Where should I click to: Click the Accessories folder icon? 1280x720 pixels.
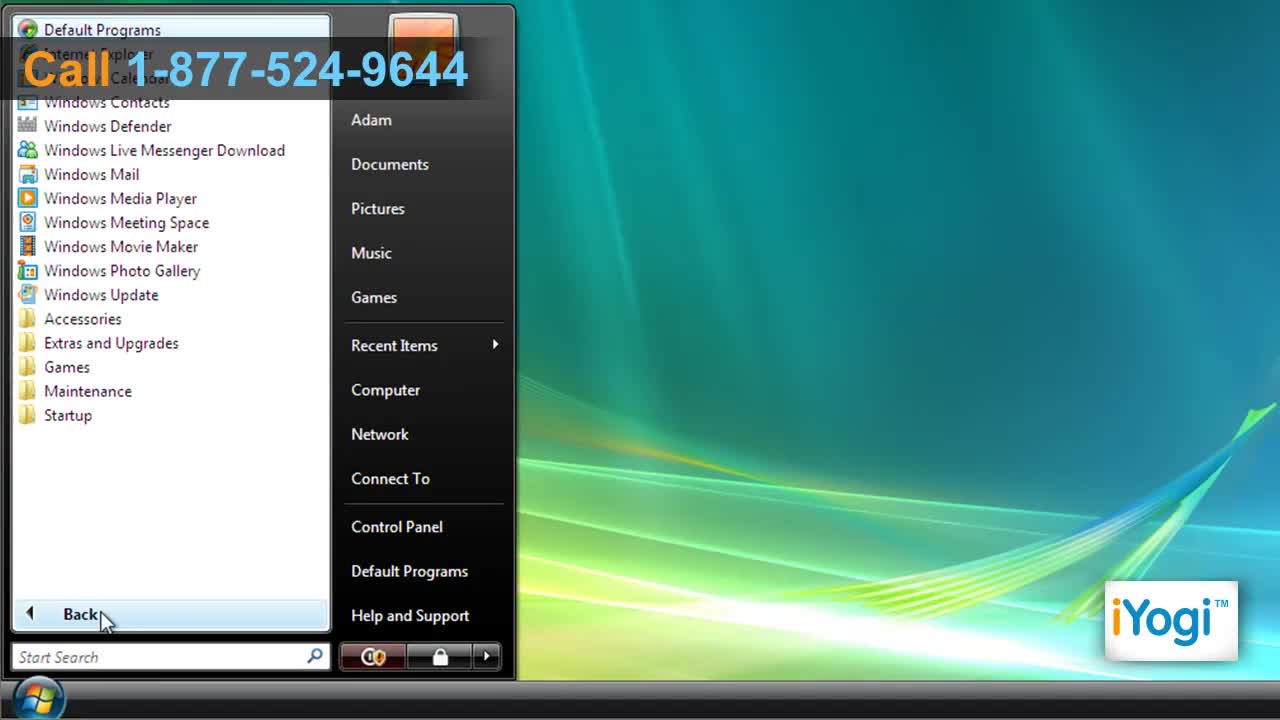[28, 319]
